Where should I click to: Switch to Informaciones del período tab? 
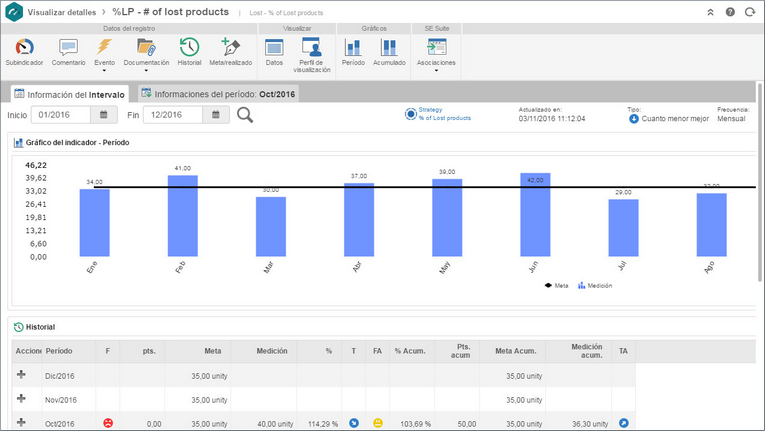pos(219,94)
